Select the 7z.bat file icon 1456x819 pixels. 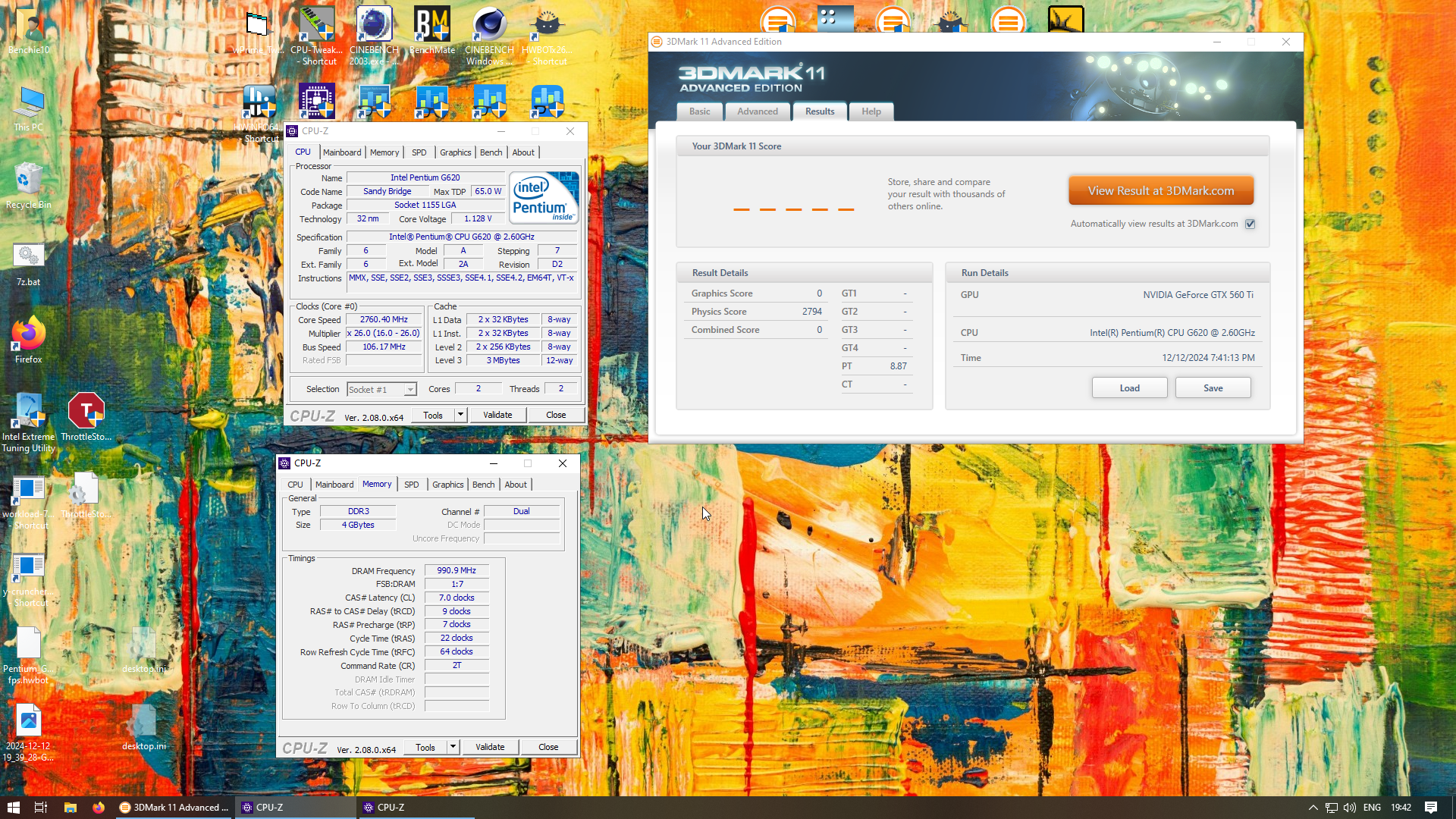tap(29, 264)
